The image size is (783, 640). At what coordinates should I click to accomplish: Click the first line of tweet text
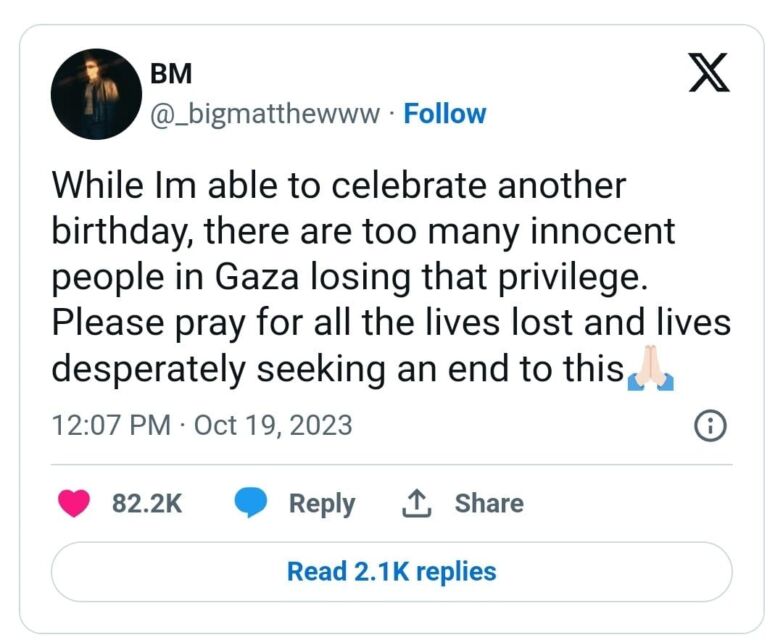pos(339,185)
